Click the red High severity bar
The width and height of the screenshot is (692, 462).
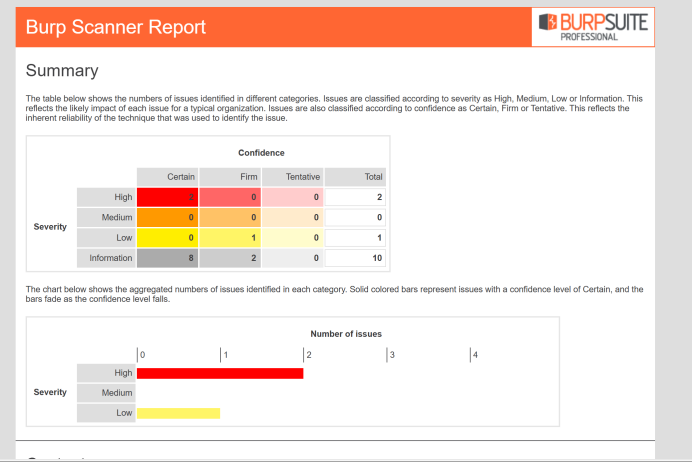pyautogui.click(x=220, y=373)
